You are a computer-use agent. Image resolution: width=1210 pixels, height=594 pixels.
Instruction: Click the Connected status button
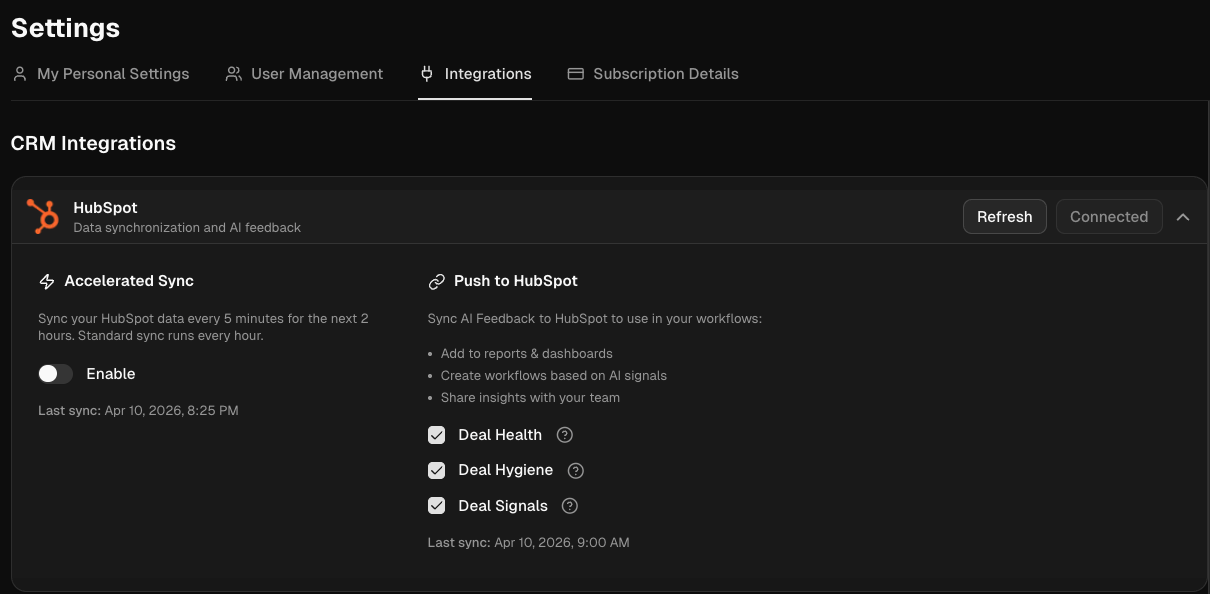click(1108, 217)
